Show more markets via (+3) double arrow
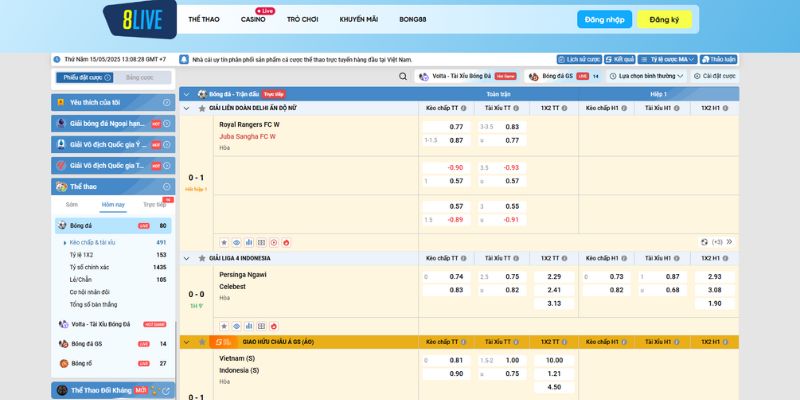The width and height of the screenshot is (800, 400). [729, 242]
